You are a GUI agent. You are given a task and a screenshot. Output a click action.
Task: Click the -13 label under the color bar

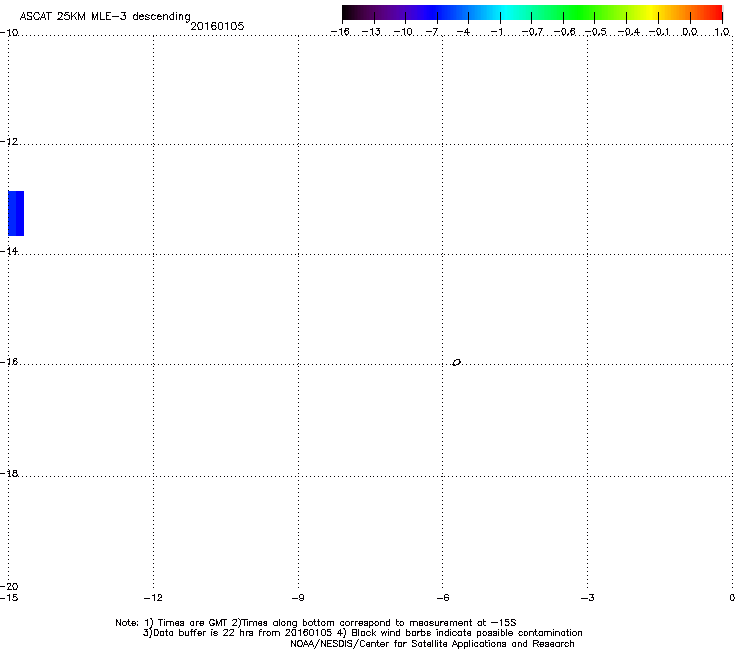pos(371,32)
